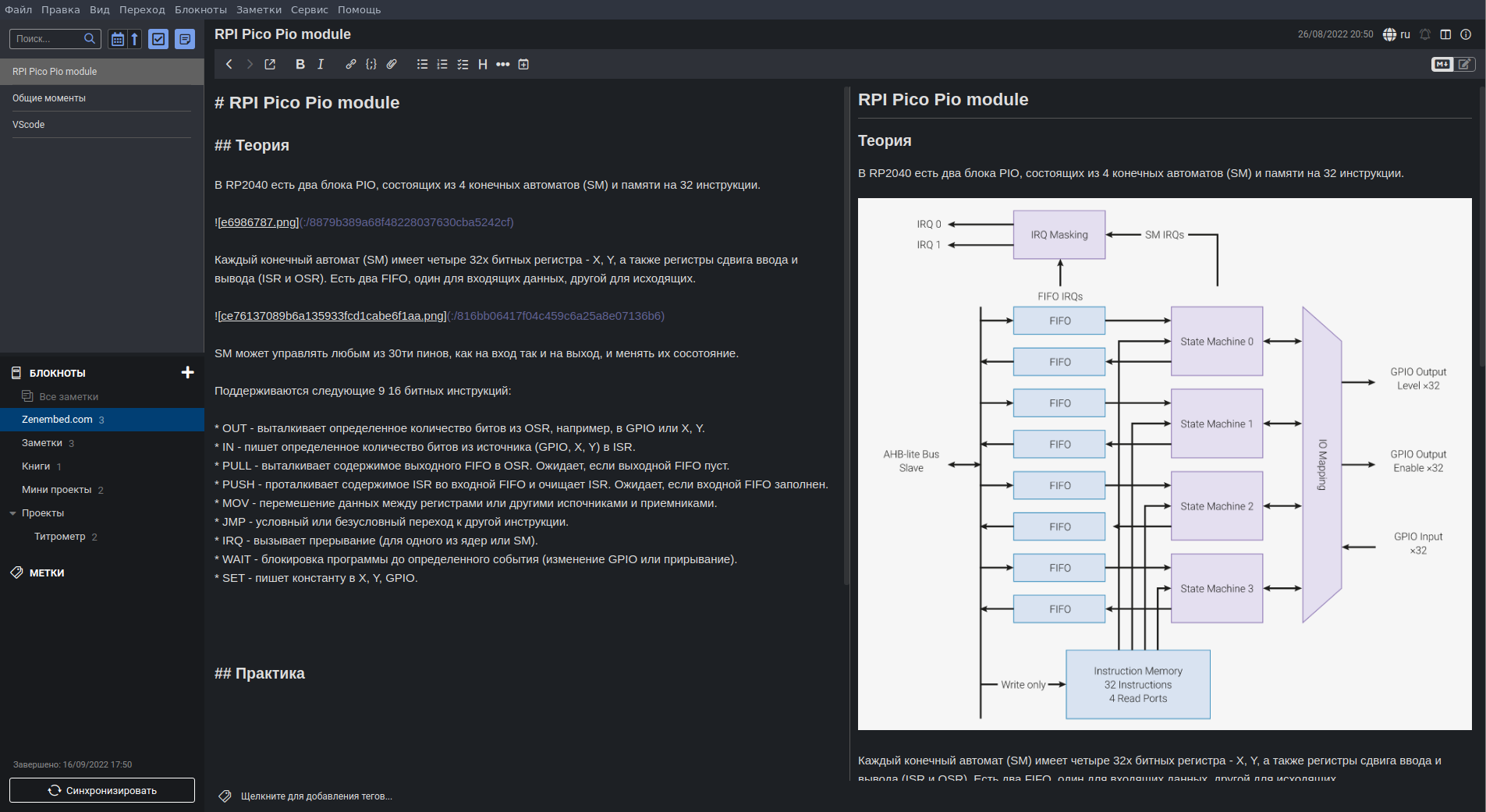Screen dimensions: 1486x812
Task: Show Все заметки
Action: (x=102, y=396)
